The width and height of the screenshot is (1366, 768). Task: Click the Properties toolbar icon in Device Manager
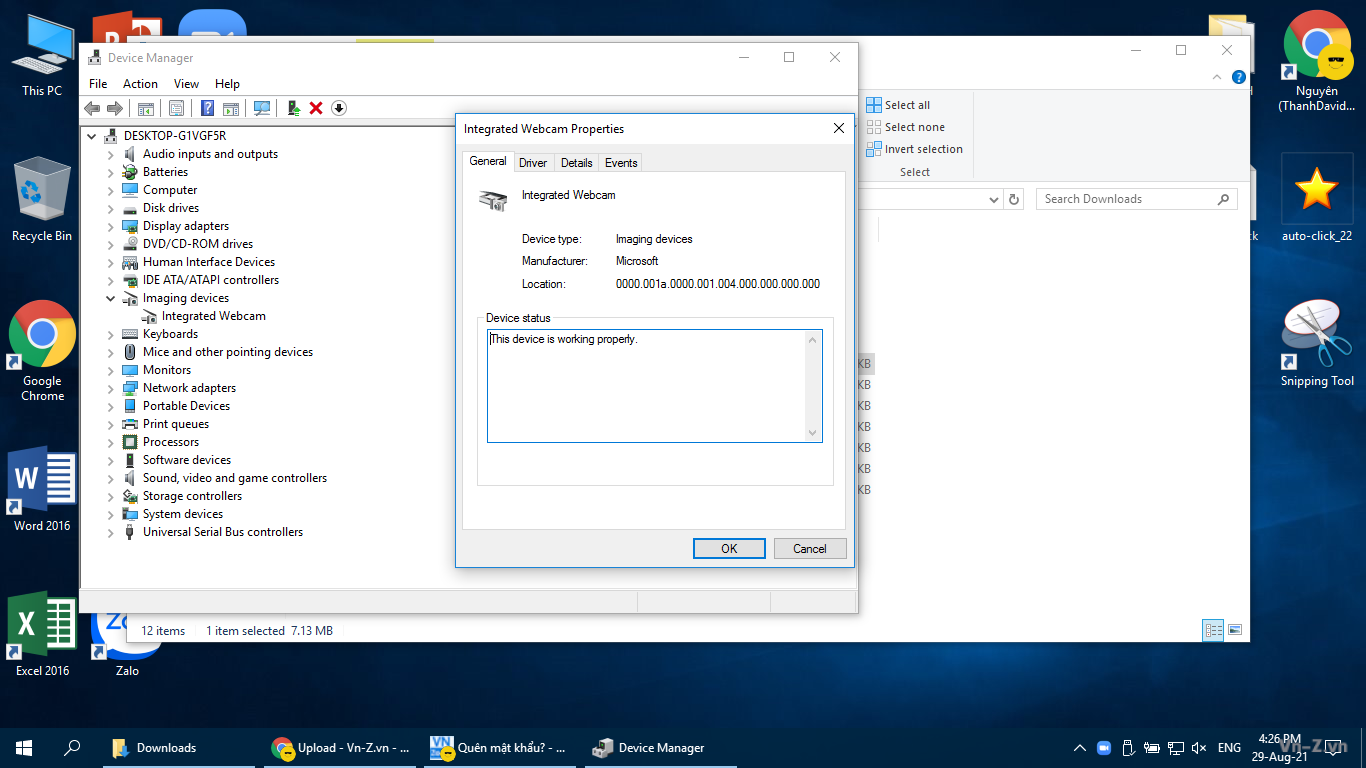(x=176, y=108)
